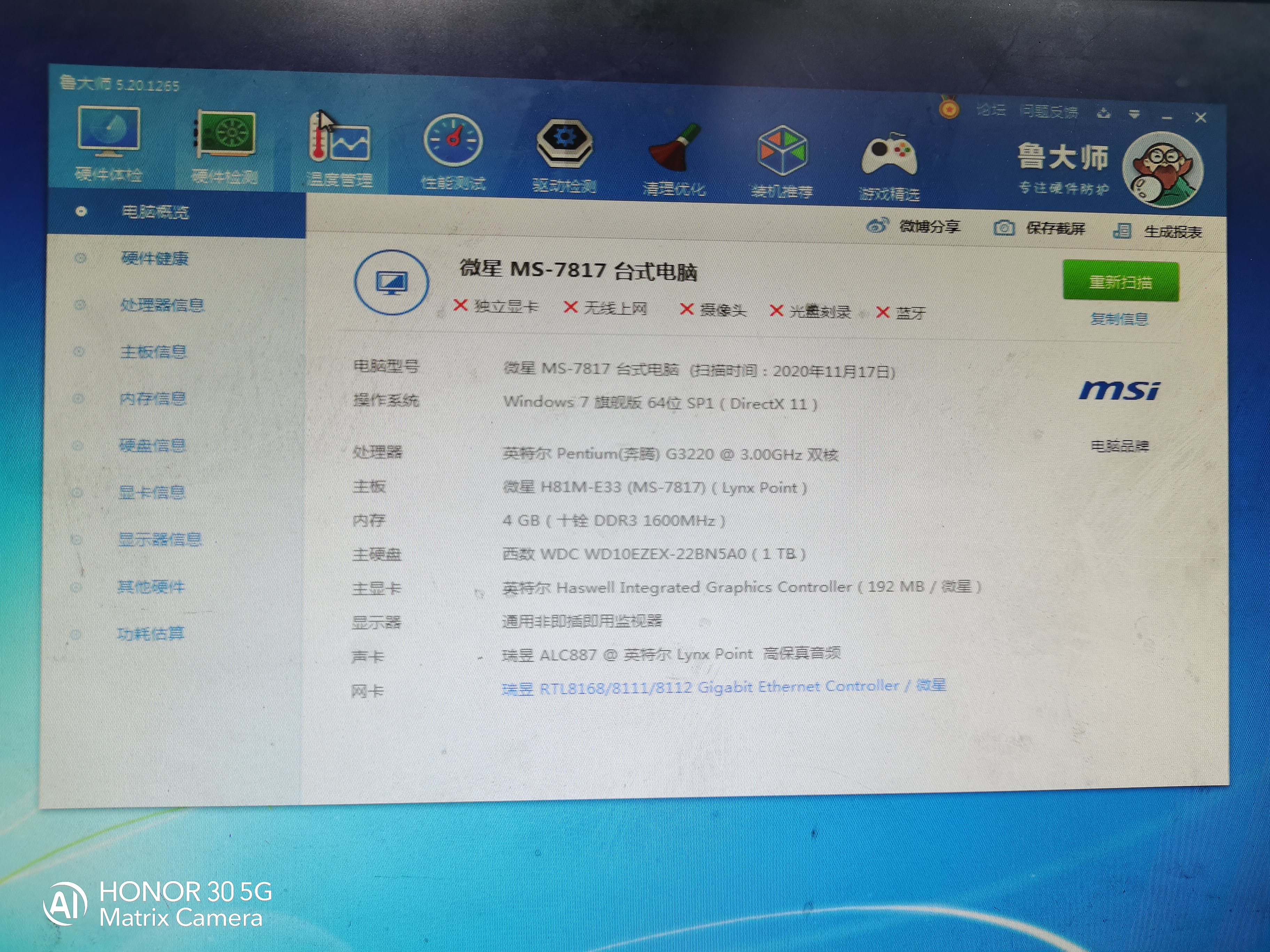Screen dimensions: 1270x952
Task: Open 游戏精选 gamepad icon
Action: [x=889, y=166]
